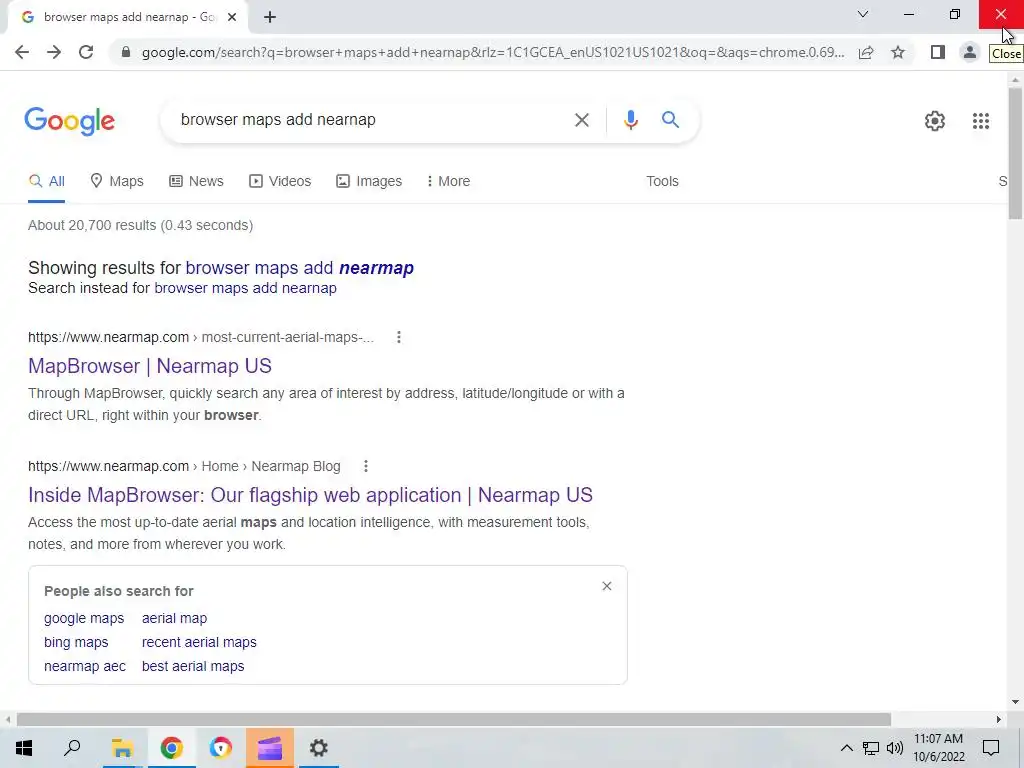The width and height of the screenshot is (1024, 768).
Task: Dismiss the People also search for box
Action: [607, 586]
